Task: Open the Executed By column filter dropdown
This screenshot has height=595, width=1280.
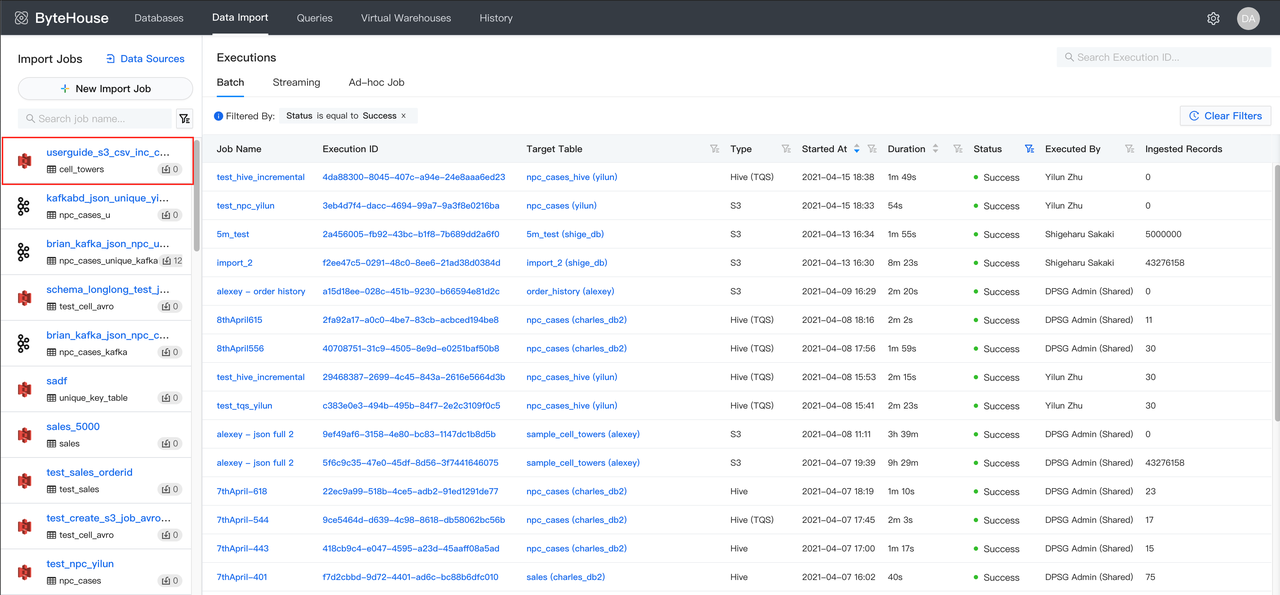Action: point(1129,149)
